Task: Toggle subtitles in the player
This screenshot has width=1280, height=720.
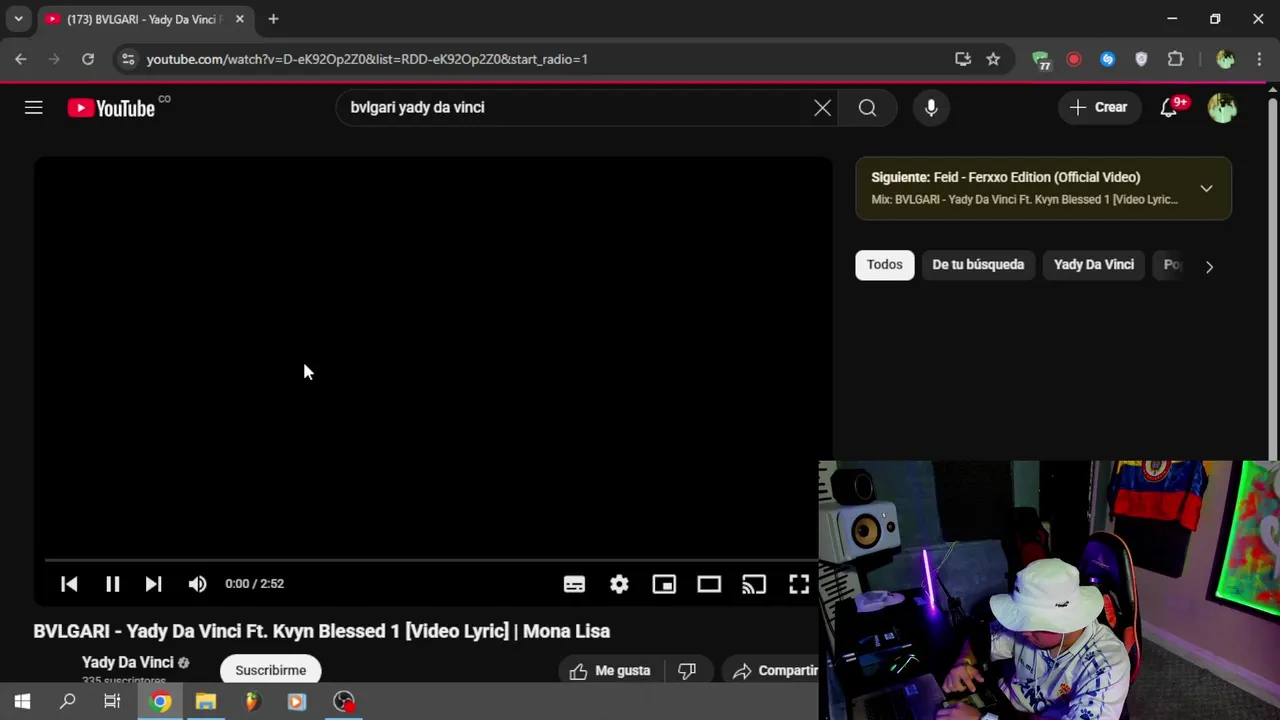Action: pyautogui.click(x=574, y=584)
